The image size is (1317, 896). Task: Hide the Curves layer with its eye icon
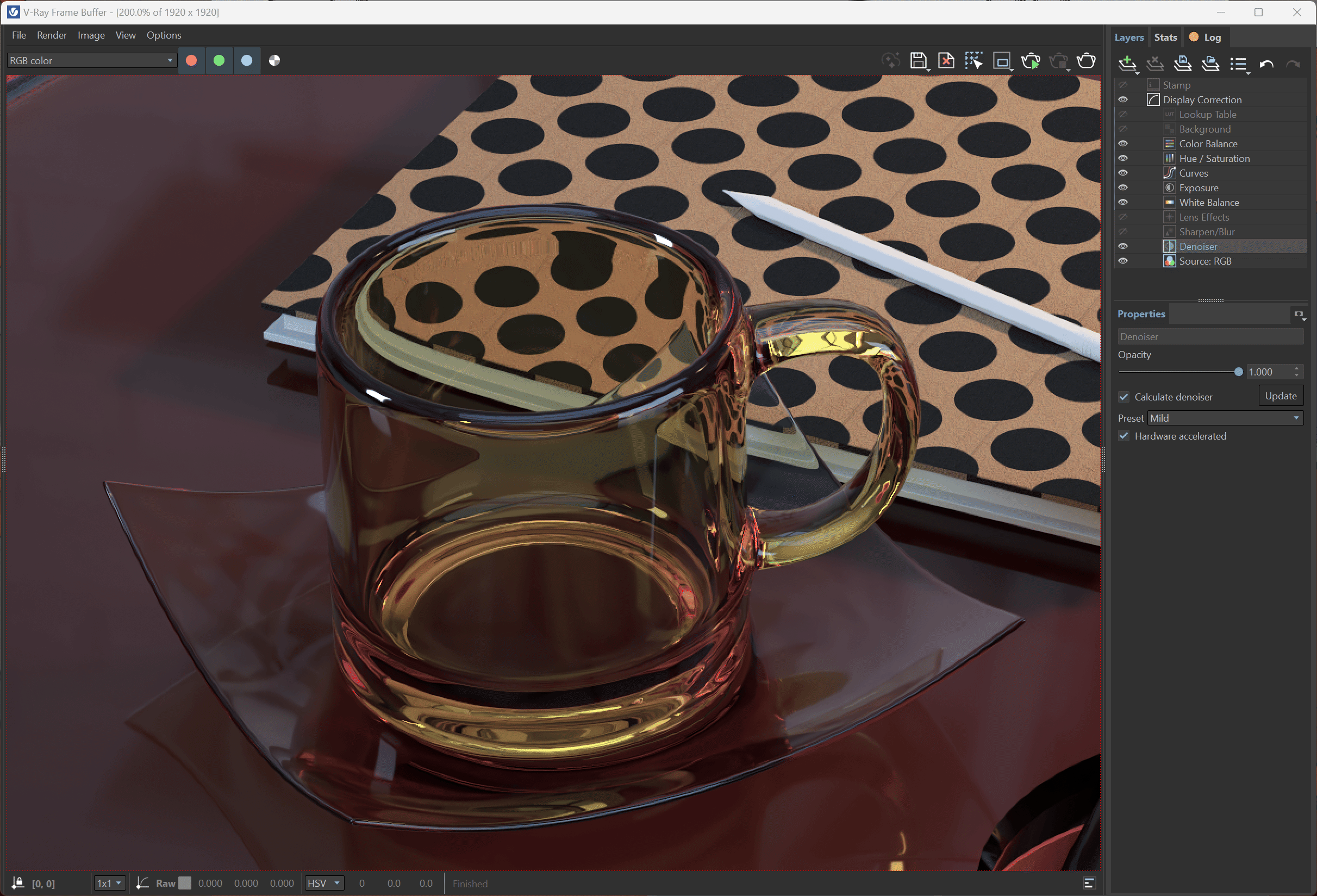tap(1122, 173)
